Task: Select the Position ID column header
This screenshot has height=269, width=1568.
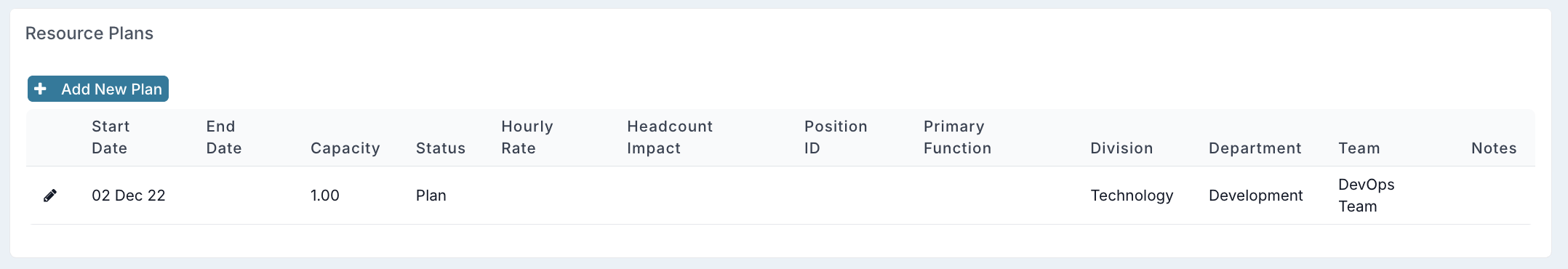Action: click(836, 137)
